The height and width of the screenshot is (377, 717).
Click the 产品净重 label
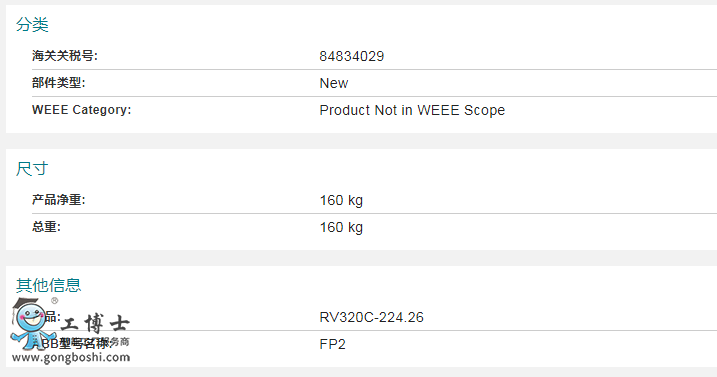(59, 200)
